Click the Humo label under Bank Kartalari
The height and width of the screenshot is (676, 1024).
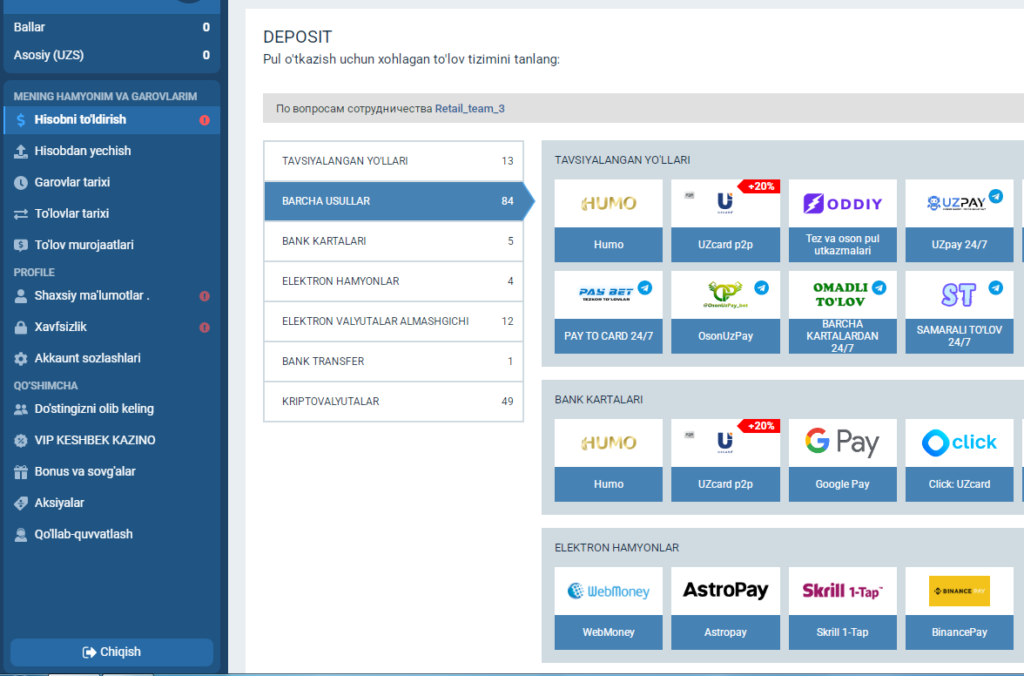(x=608, y=484)
